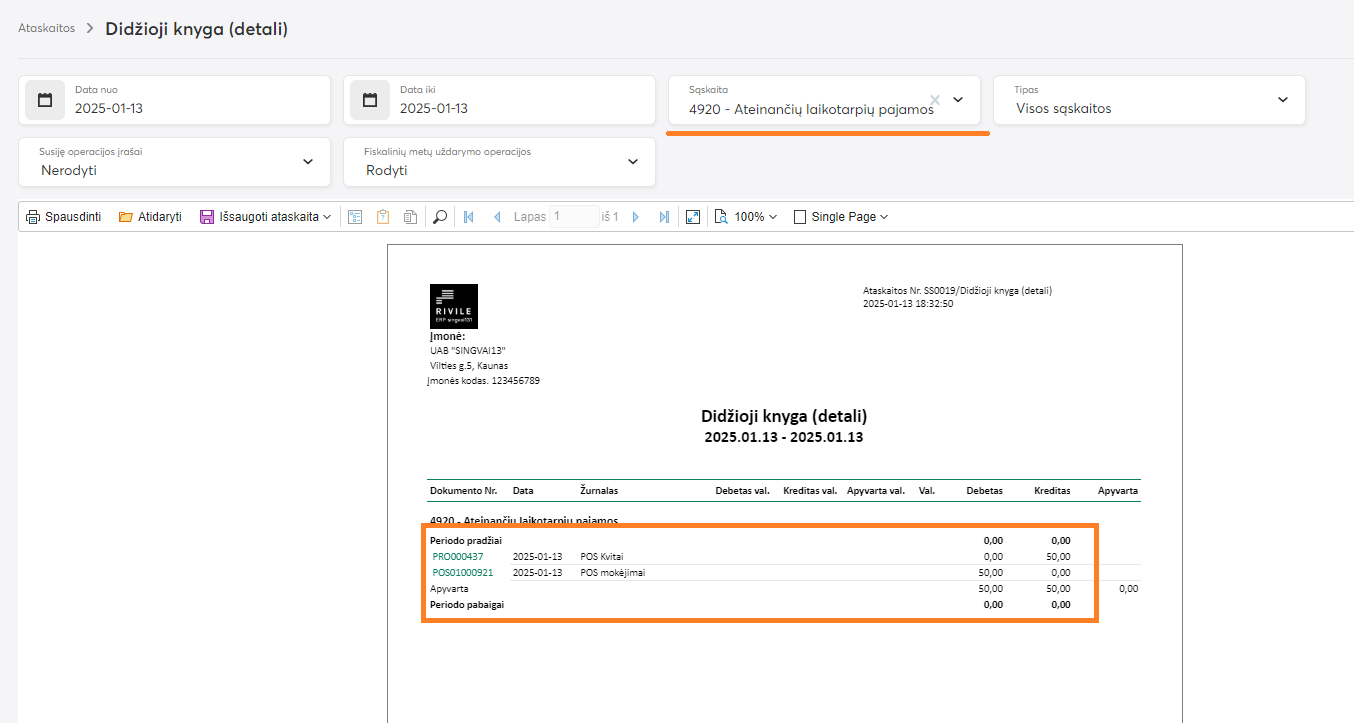
Task: Click the Periodo pradžiai row label
Action: point(466,541)
